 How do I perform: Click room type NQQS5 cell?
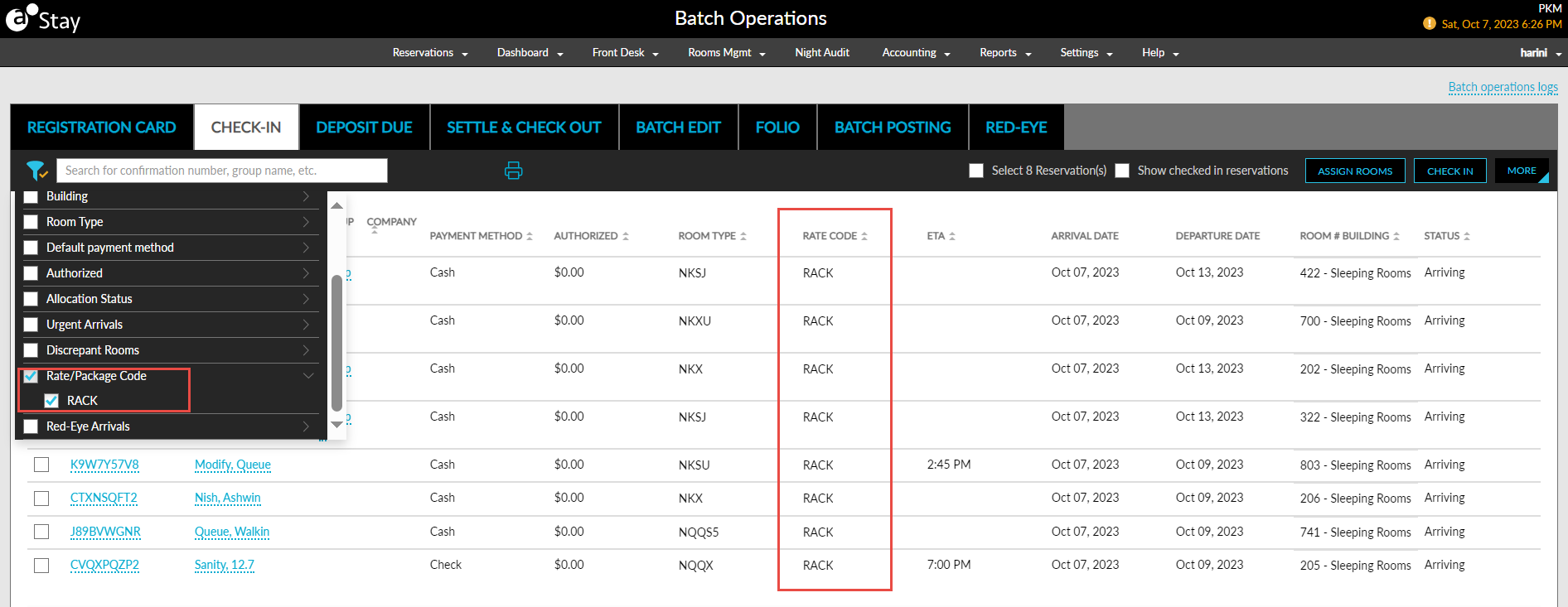coord(699,532)
